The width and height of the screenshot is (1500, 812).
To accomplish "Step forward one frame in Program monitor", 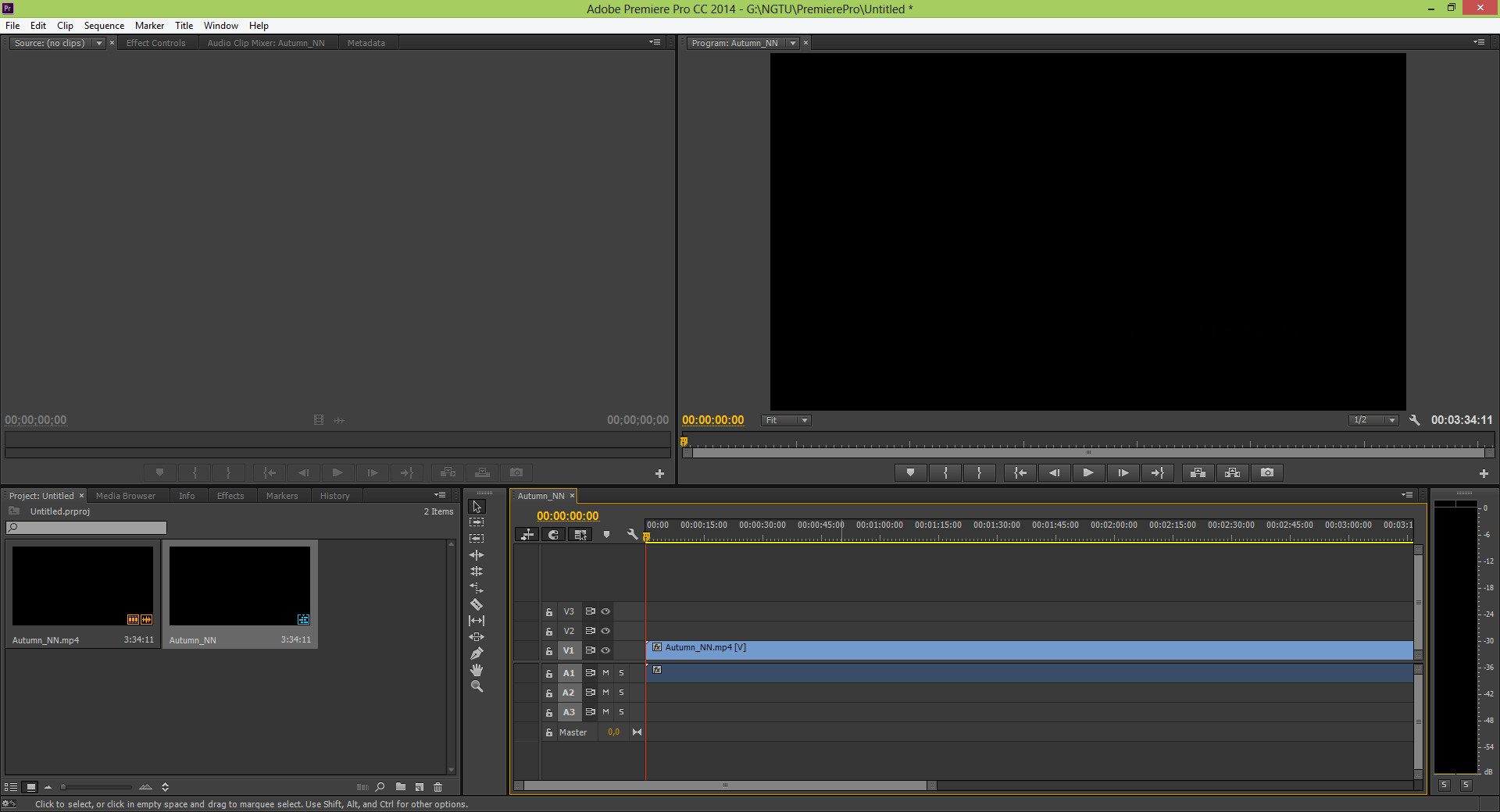I will [1123, 472].
